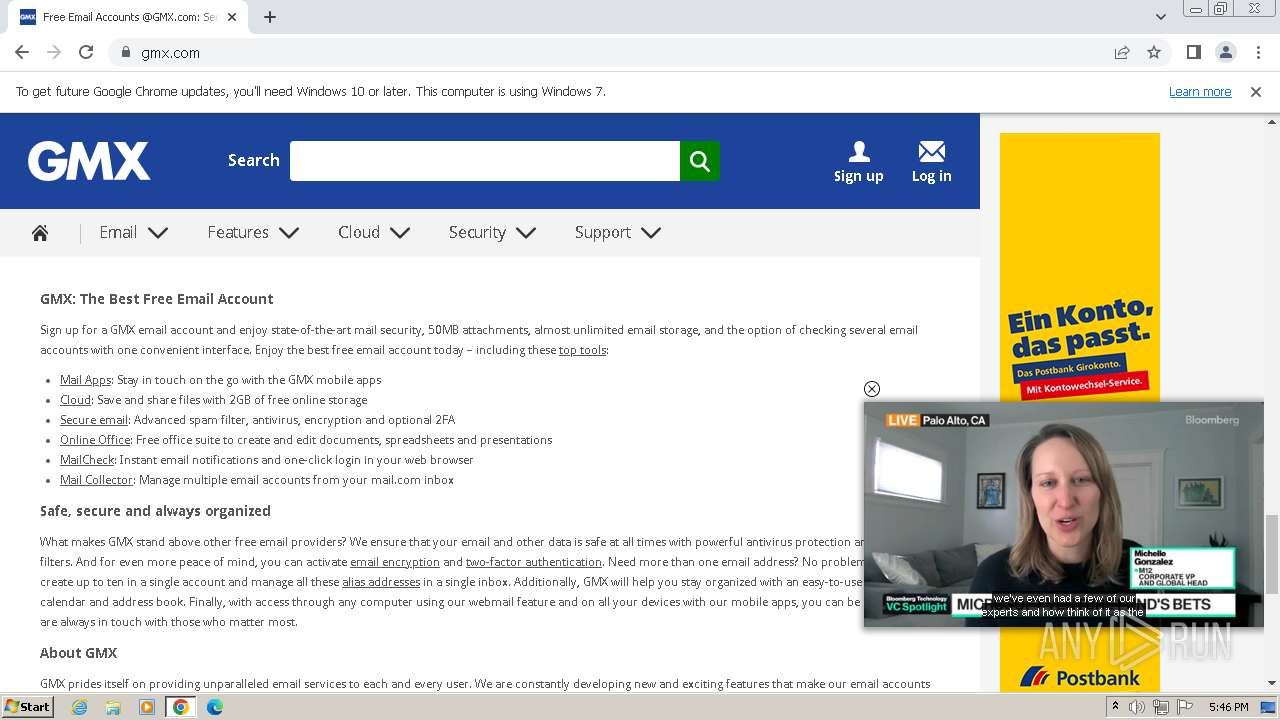Image resolution: width=1280 pixels, height=720 pixels.
Task: Expand the Support menu
Action: point(618,233)
